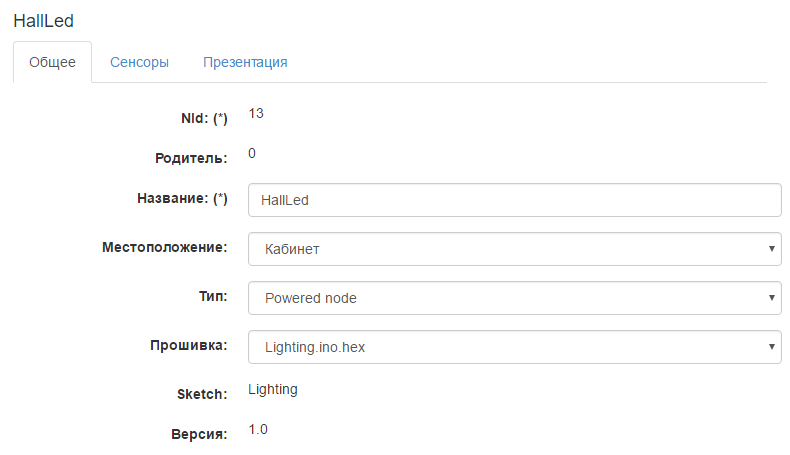790x455 pixels.
Task: Open the Презентация tab
Action: [245, 62]
